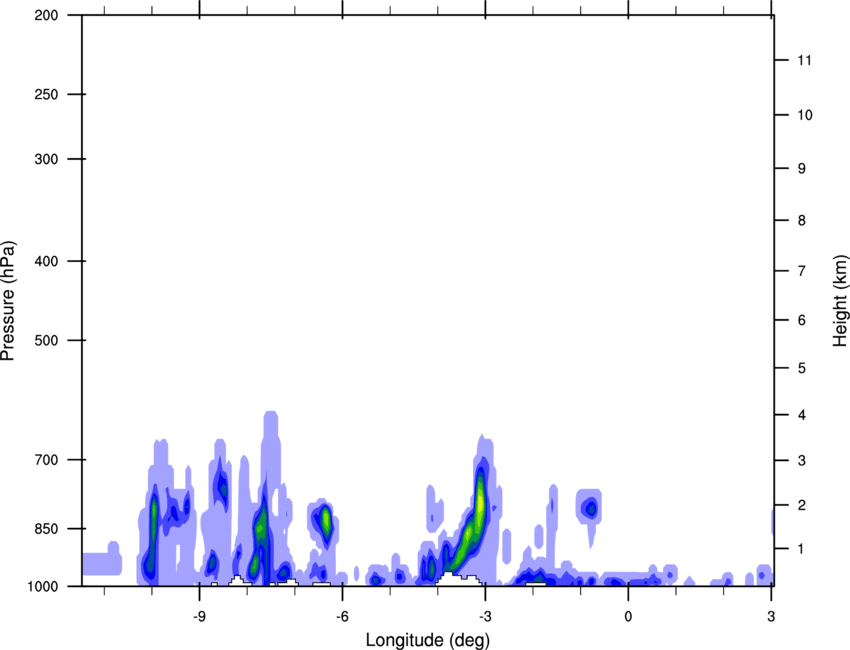Image resolution: width=850 pixels, height=650 pixels.
Task: Click the 'Pressure (hPa)' axis title
Action: (8, 301)
